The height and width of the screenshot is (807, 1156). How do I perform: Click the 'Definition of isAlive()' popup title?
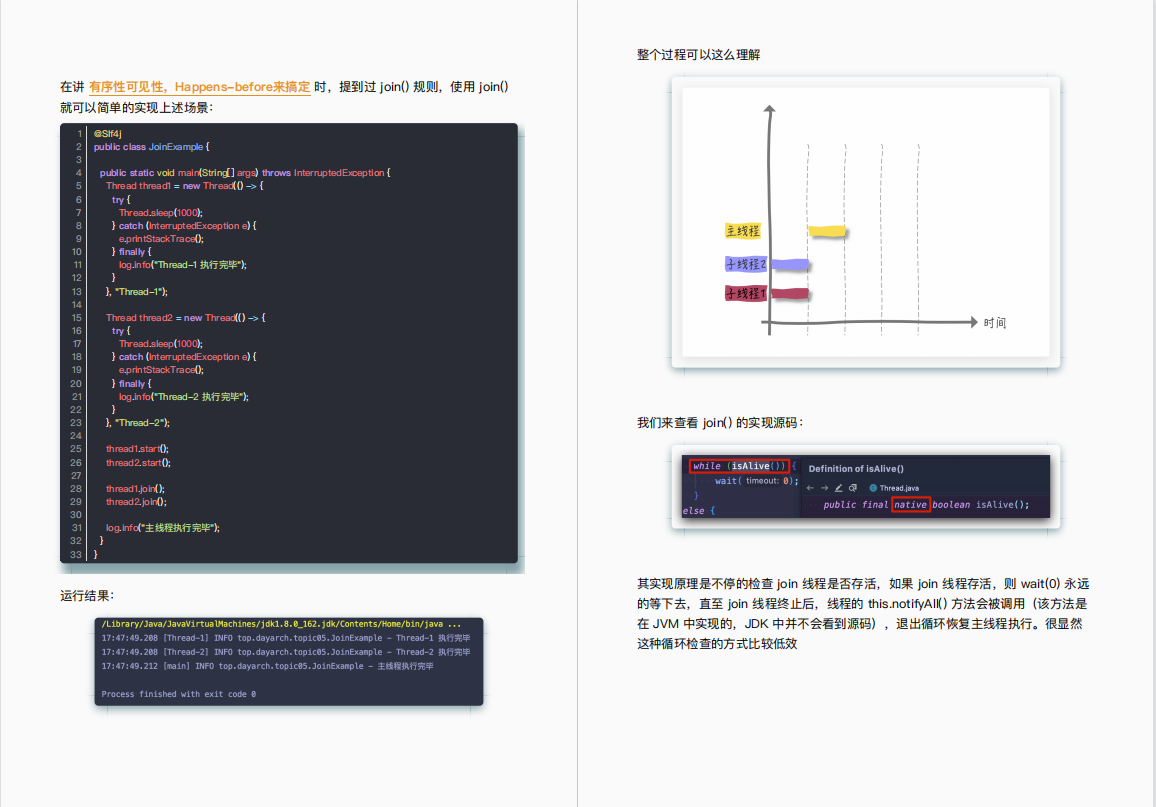coord(856,469)
